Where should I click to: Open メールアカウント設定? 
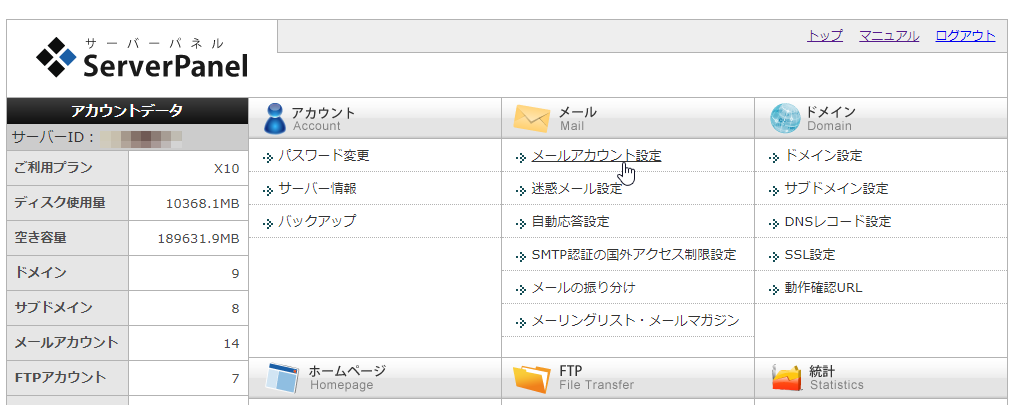coord(596,155)
